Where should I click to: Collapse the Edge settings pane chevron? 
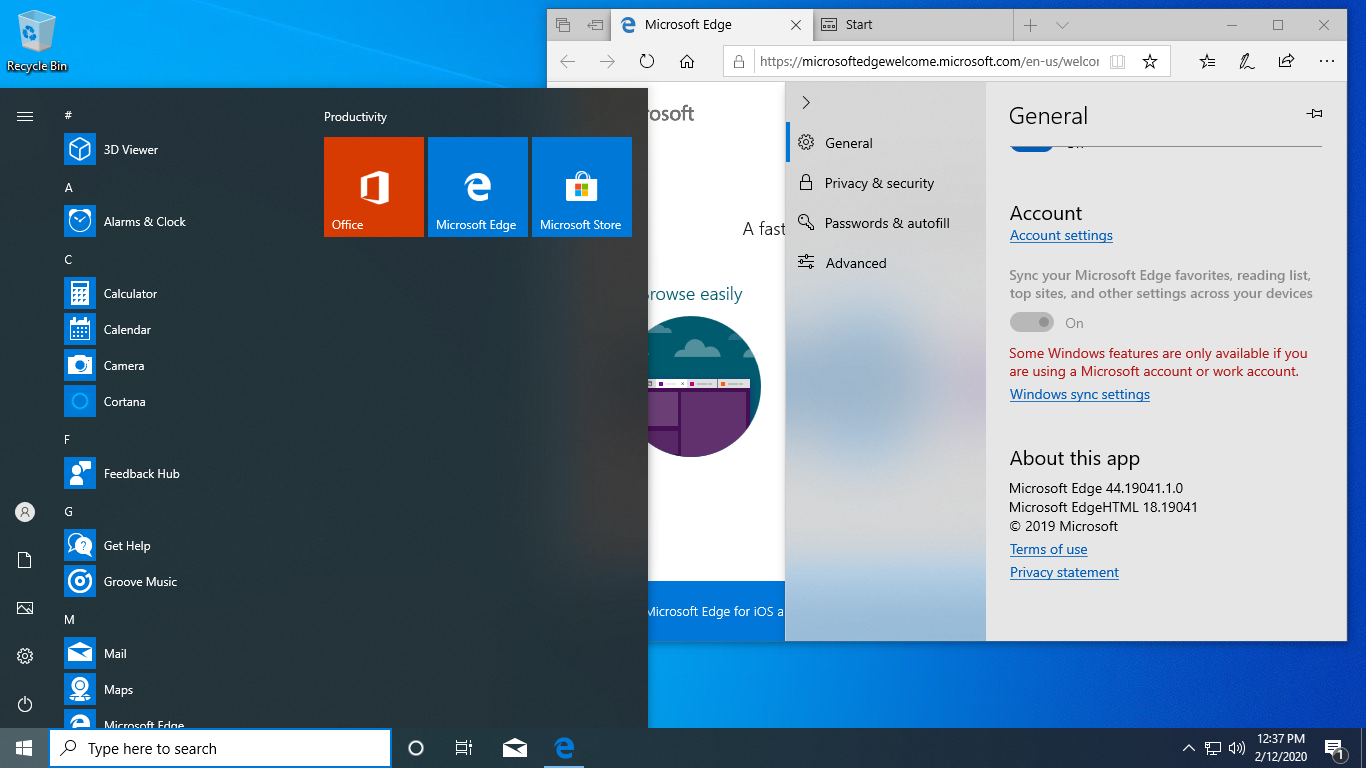point(806,102)
